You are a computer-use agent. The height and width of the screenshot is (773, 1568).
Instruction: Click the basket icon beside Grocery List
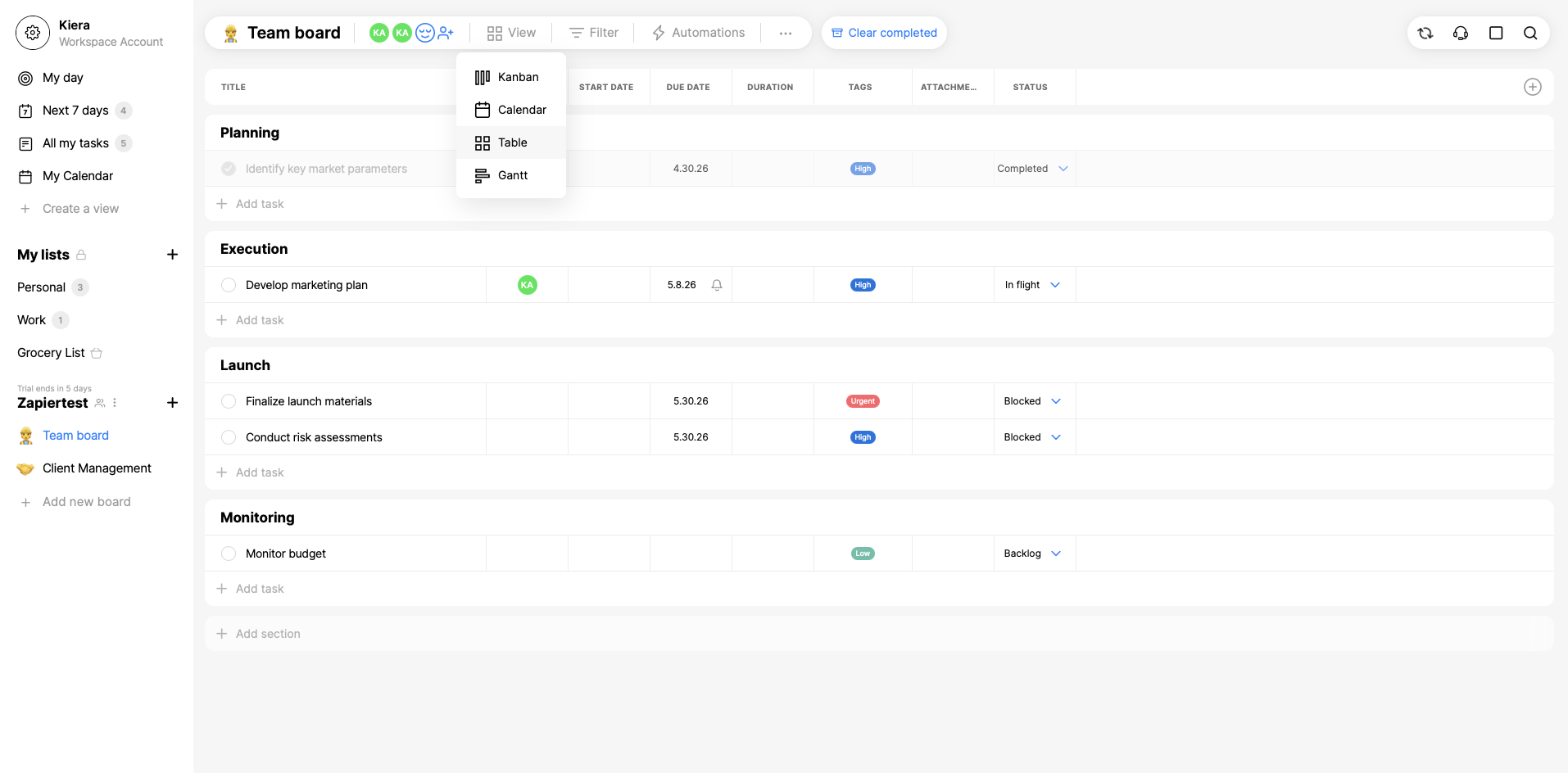tap(97, 353)
